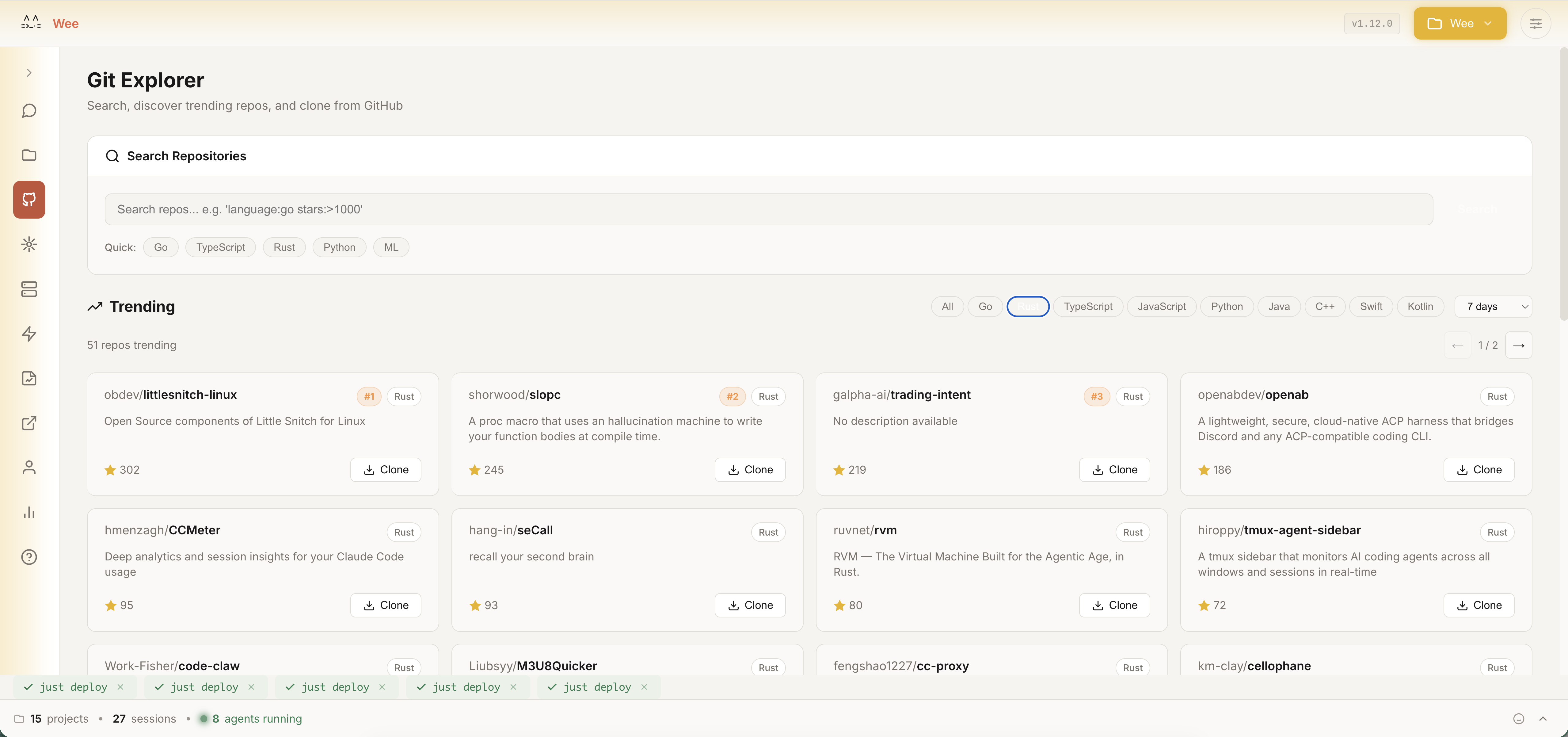The image size is (1568, 737).
Task: Go to the next trending page arrow
Action: click(x=1518, y=345)
